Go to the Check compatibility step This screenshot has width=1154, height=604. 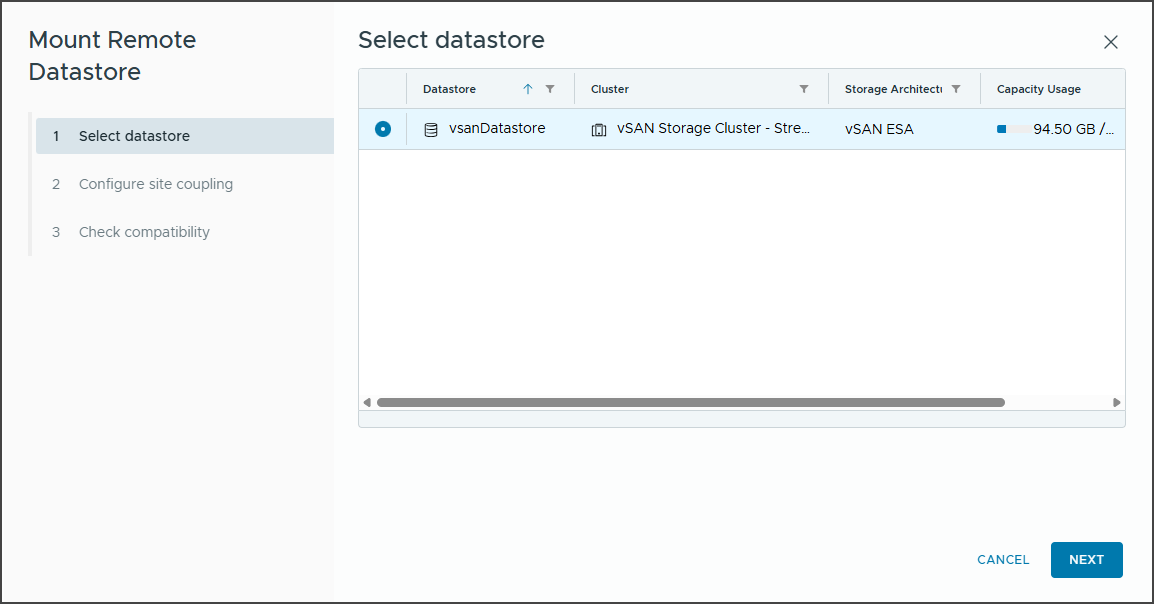144,231
